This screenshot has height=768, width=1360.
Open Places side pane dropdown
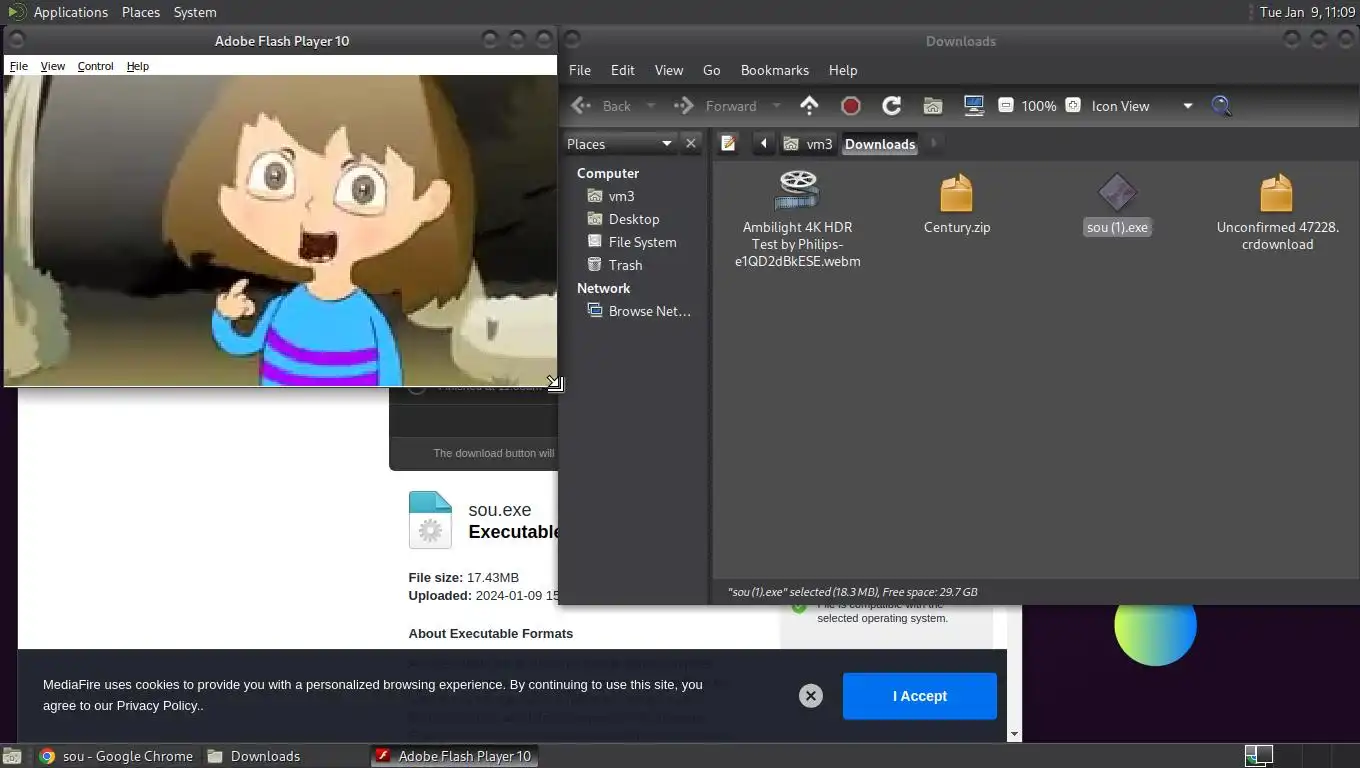click(620, 144)
